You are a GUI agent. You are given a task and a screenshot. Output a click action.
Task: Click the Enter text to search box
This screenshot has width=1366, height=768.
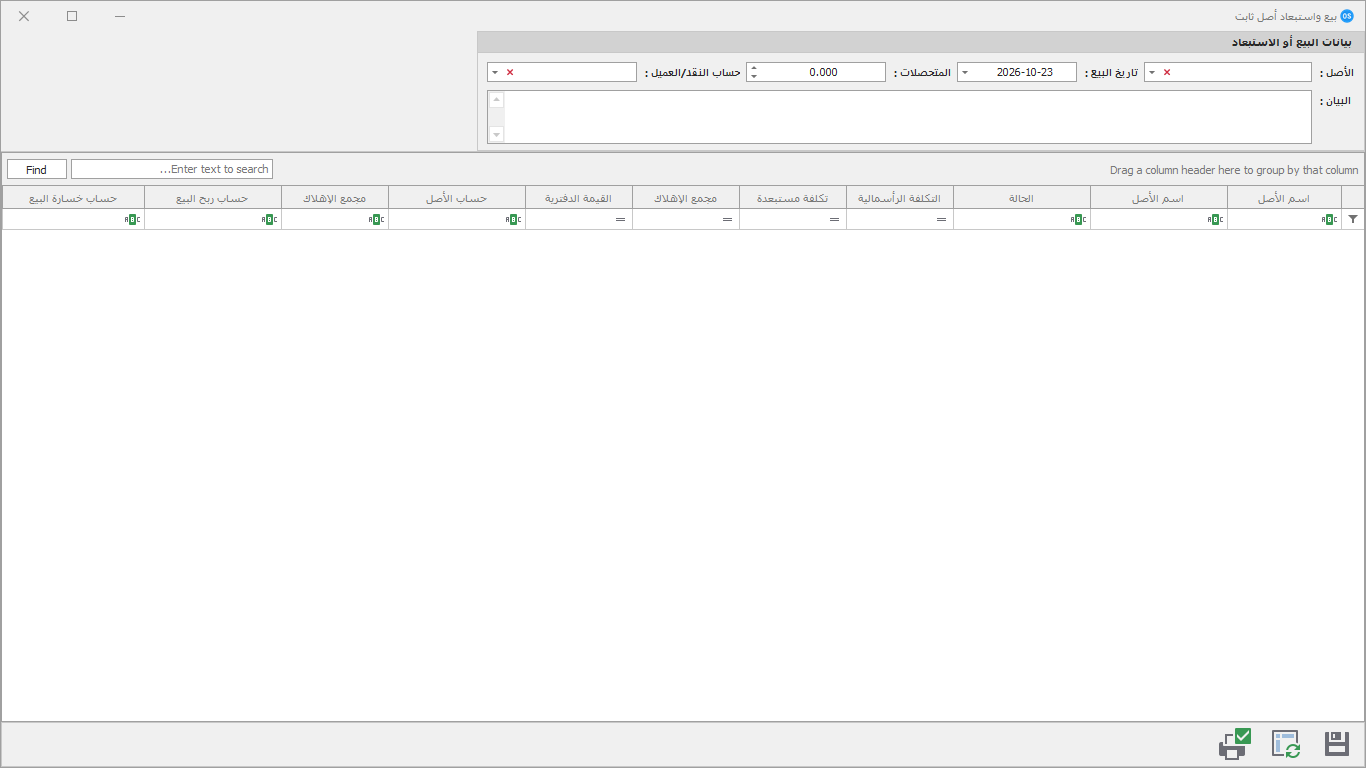tap(172, 169)
